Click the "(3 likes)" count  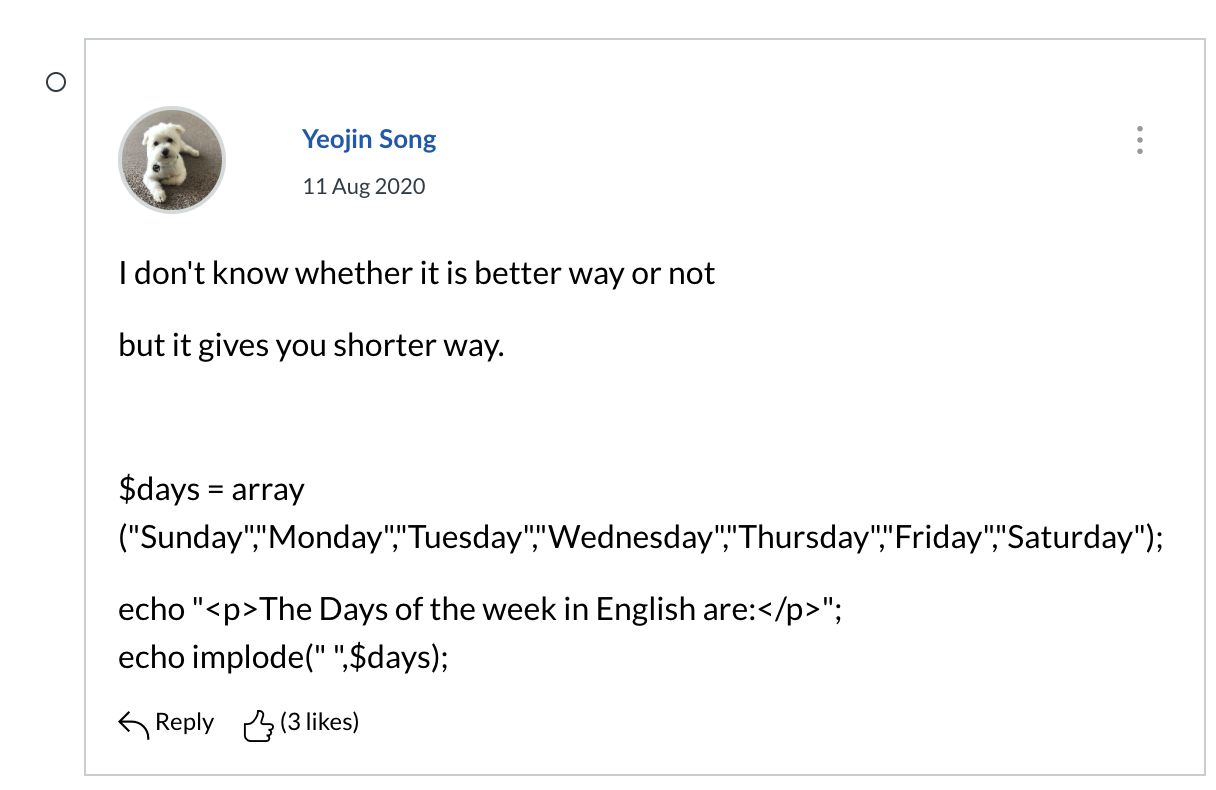[x=319, y=722]
